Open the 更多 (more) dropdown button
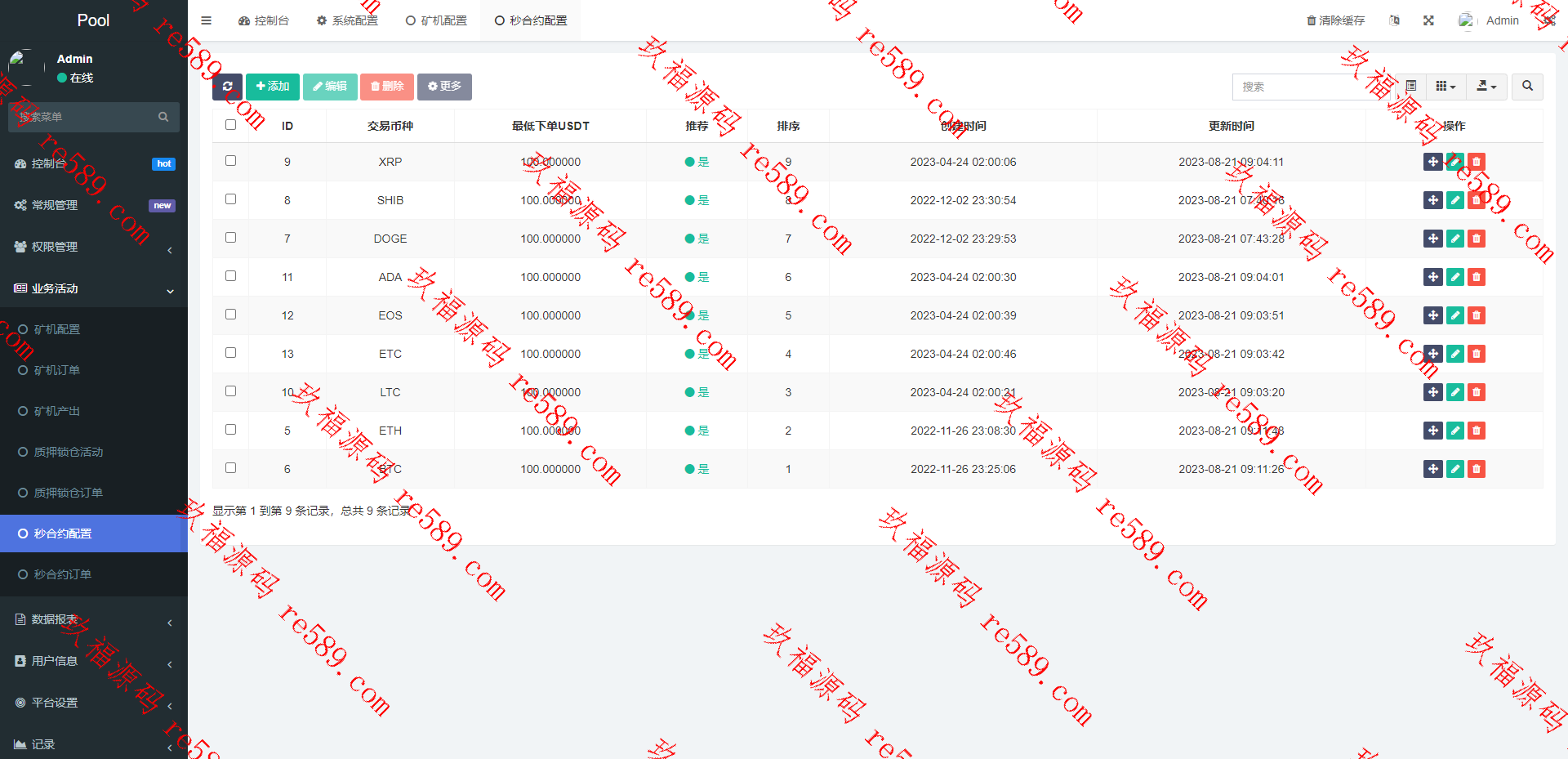 444,87
